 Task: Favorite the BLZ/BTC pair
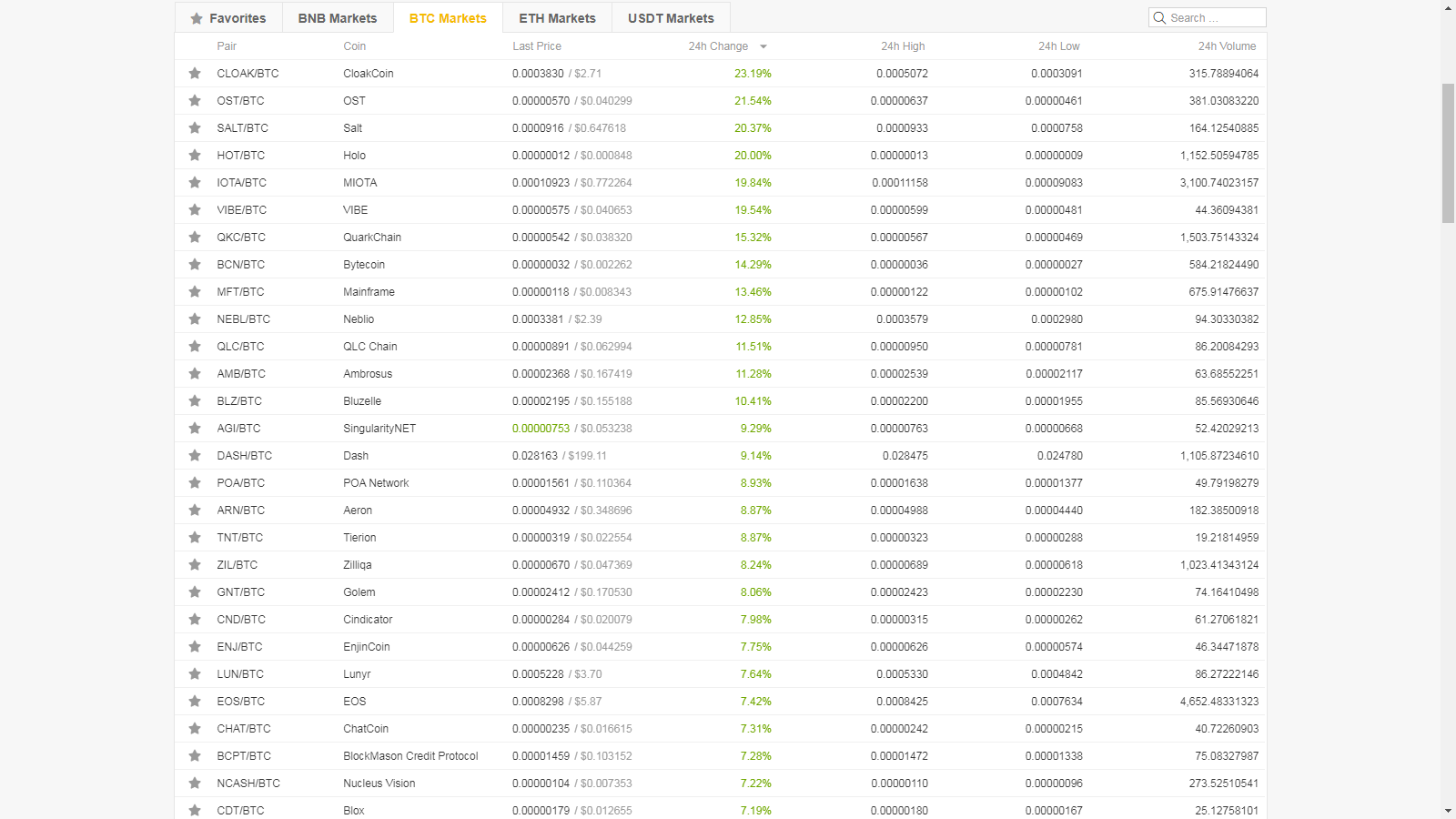click(195, 401)
